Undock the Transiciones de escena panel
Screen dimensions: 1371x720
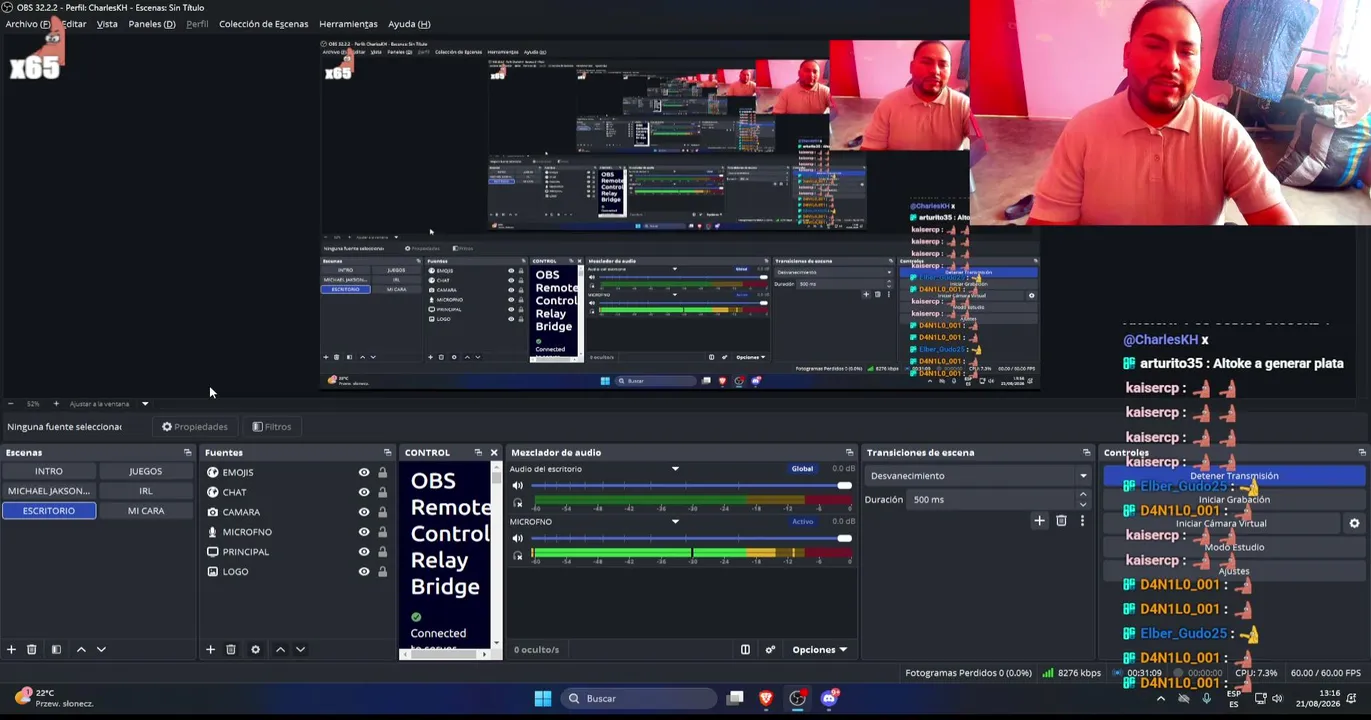[1087, 453]
